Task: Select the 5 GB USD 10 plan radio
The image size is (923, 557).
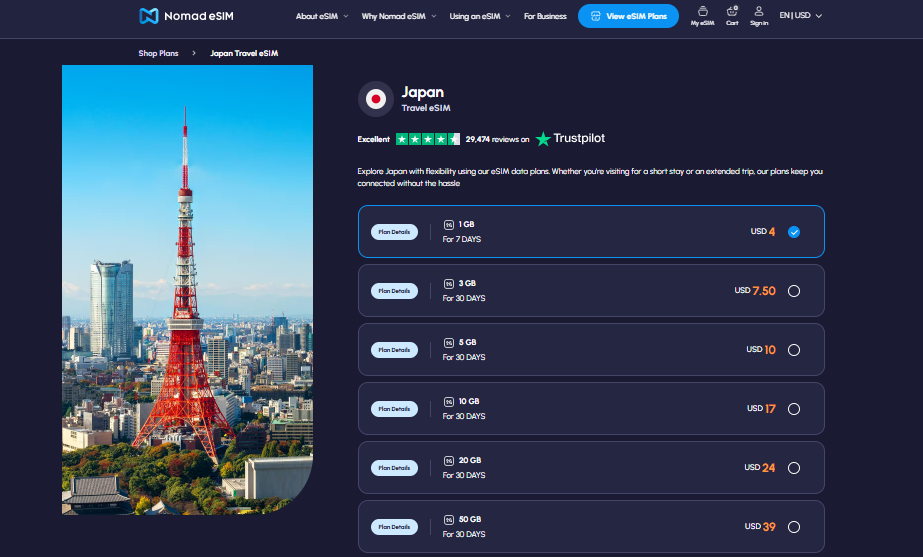Action: 793,350
